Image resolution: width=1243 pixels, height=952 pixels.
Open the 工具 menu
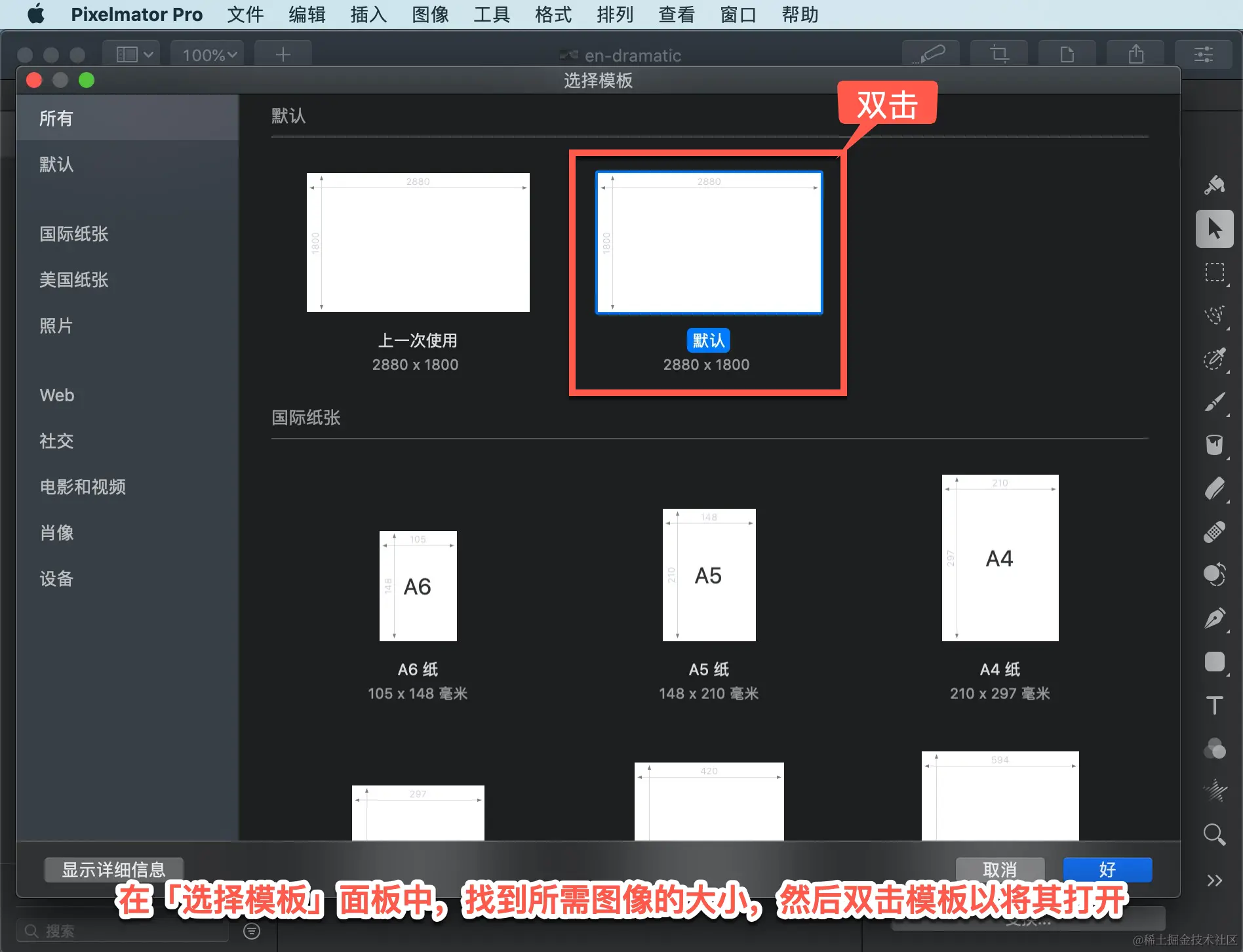pyautogui.click(x=492, y=14)
